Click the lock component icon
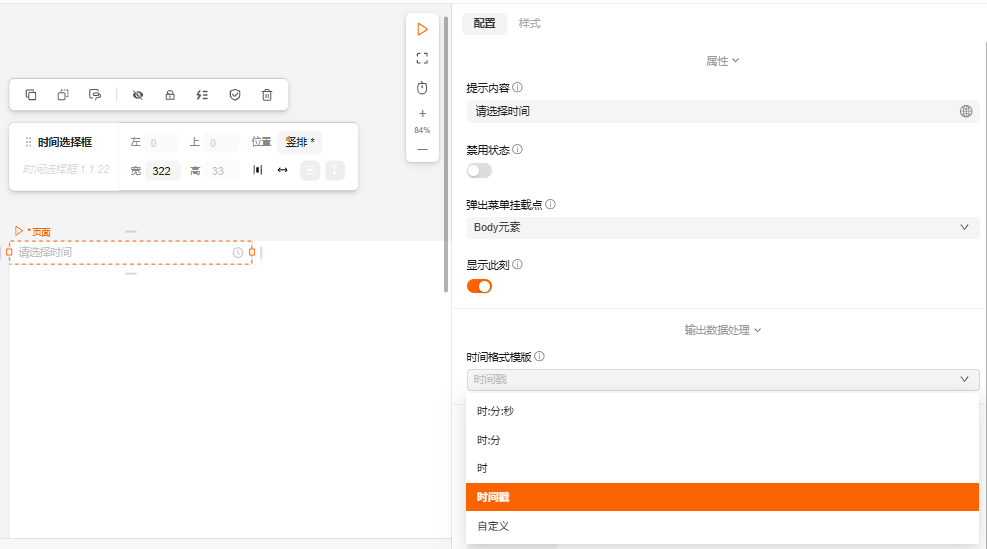 [170, 95]
